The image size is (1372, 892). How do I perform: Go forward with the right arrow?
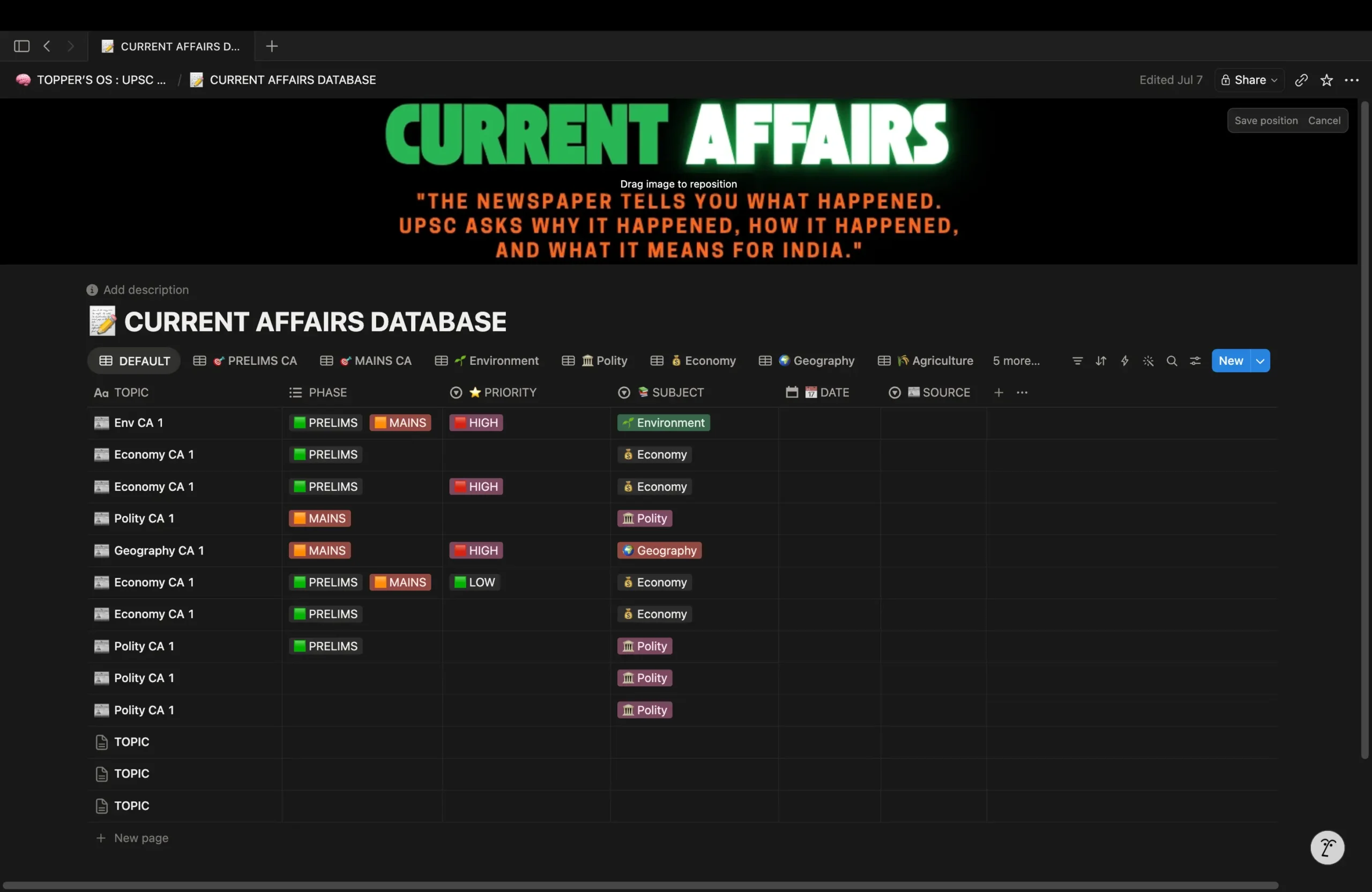(71, 46)
